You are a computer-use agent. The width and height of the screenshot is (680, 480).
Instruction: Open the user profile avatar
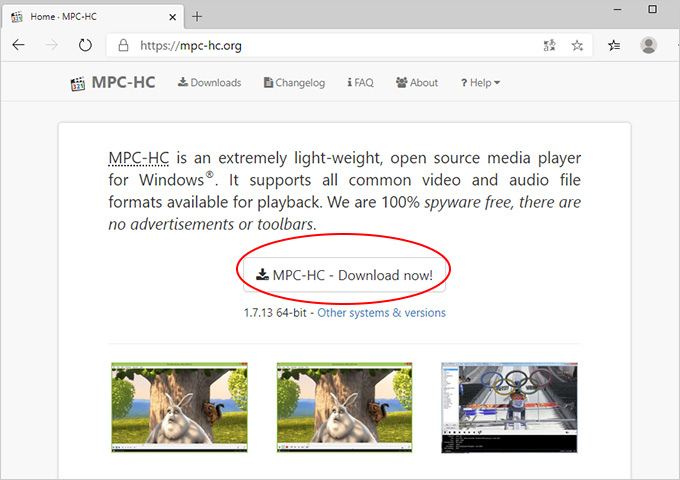point(648,45)
